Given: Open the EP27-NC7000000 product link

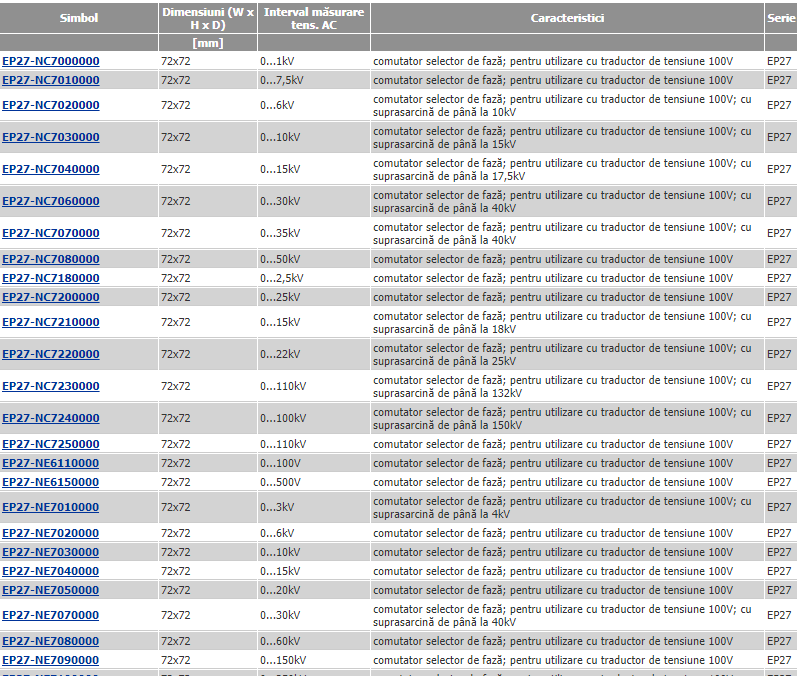Looking at the screenshot, I should tap(51, 61).
